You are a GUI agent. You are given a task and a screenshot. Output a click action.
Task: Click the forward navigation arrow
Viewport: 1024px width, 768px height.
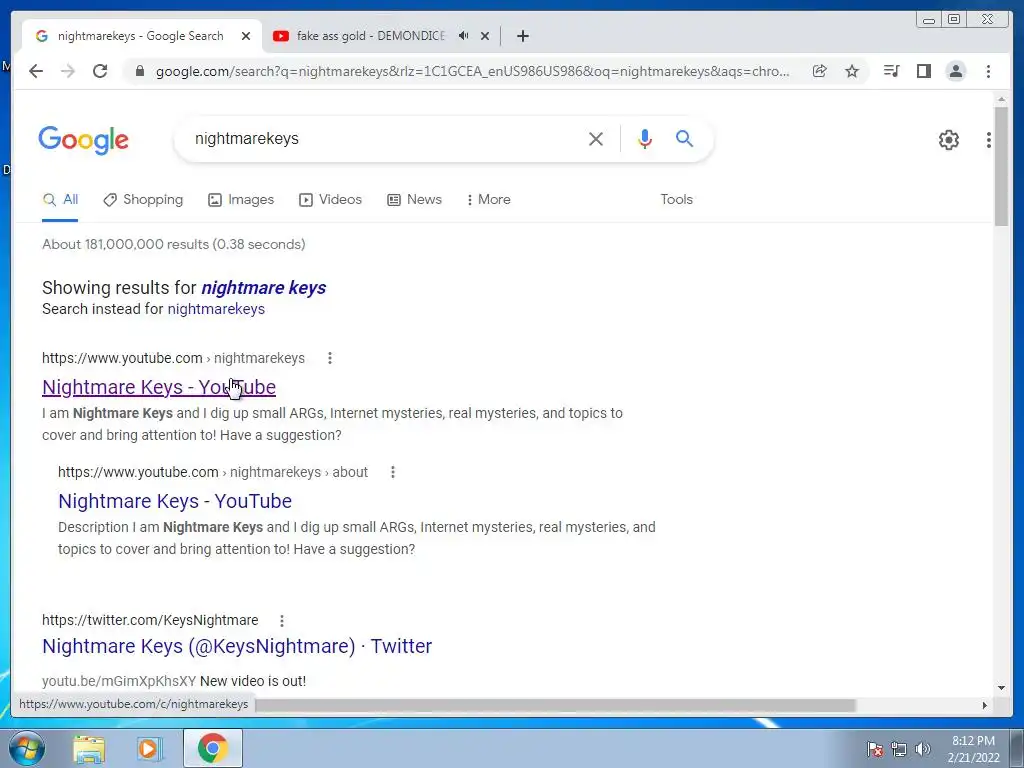pos(68,71)
